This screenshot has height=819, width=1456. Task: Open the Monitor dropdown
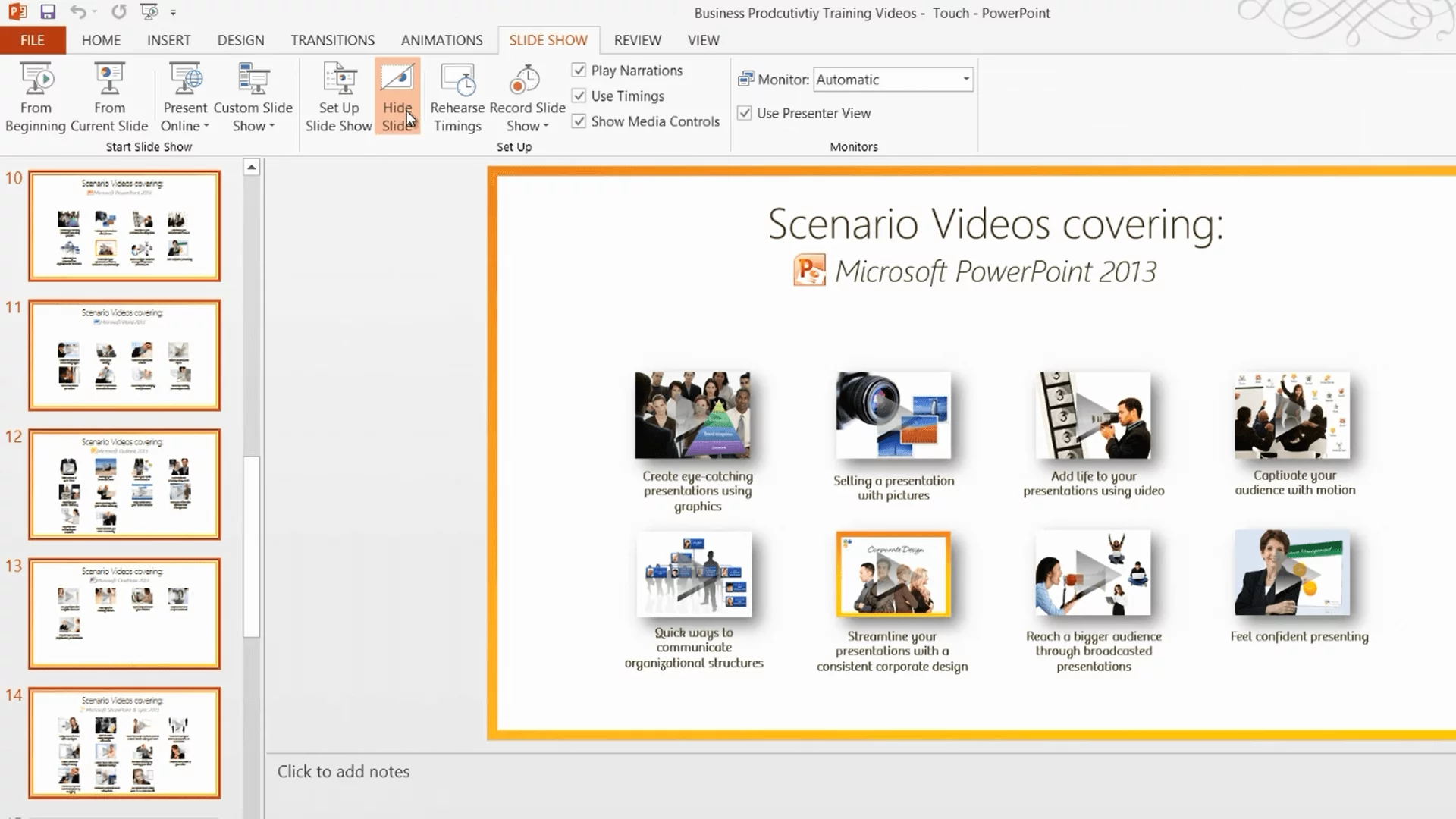pyautogui.click(x=965, y=79)
